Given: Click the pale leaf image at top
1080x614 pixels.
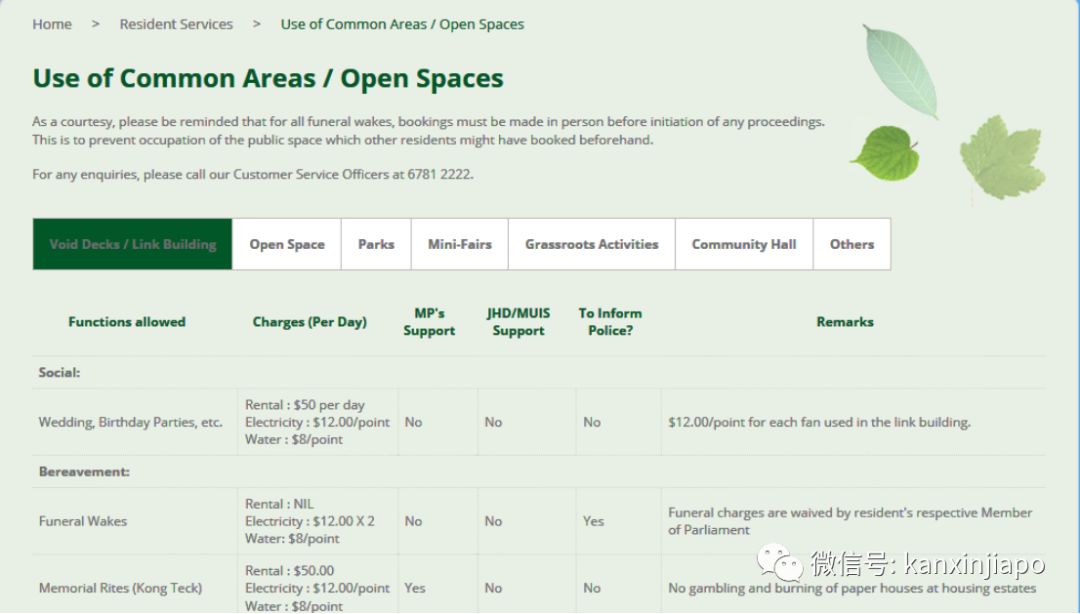Looking at the screenshot, I should 900,70.
